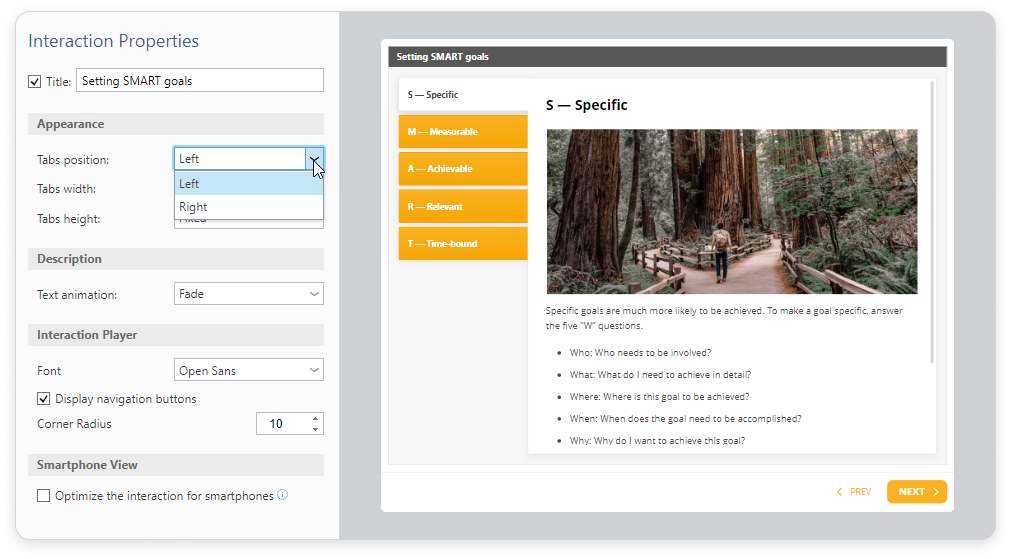
Task: Open the A — Achievable tab
Action: [462, 169]
